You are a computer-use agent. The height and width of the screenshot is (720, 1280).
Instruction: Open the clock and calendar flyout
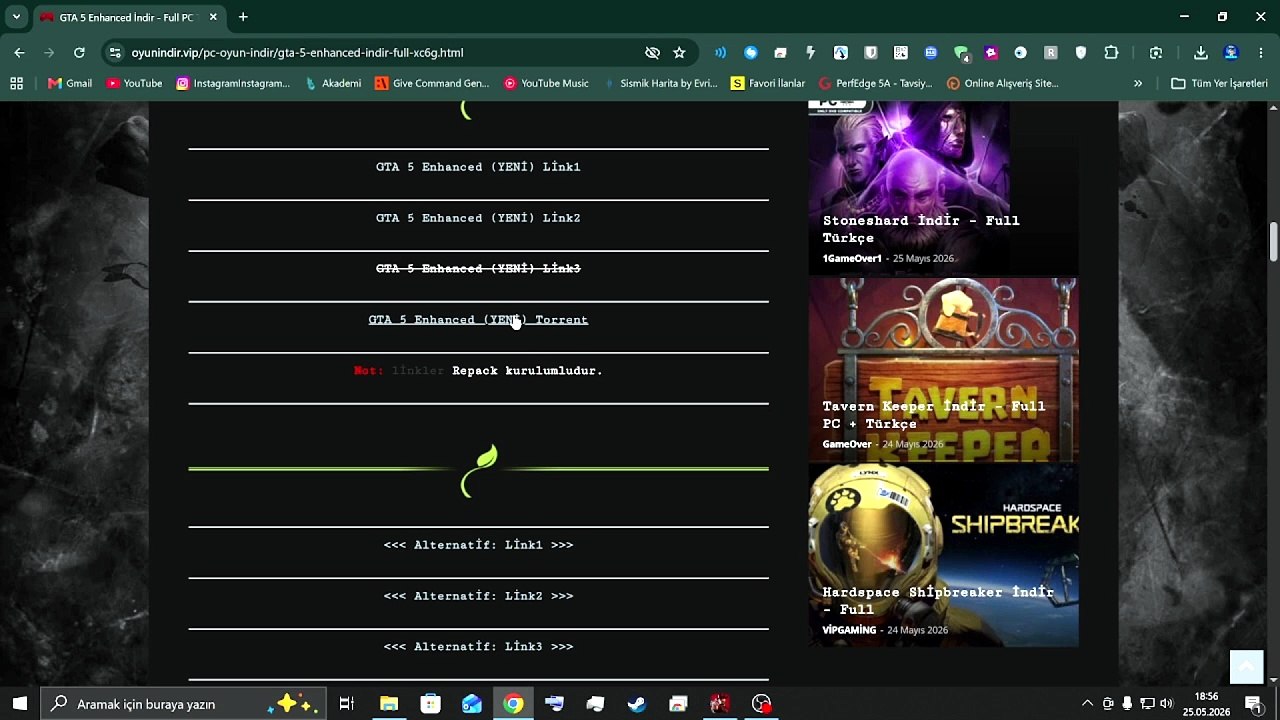1206,704
